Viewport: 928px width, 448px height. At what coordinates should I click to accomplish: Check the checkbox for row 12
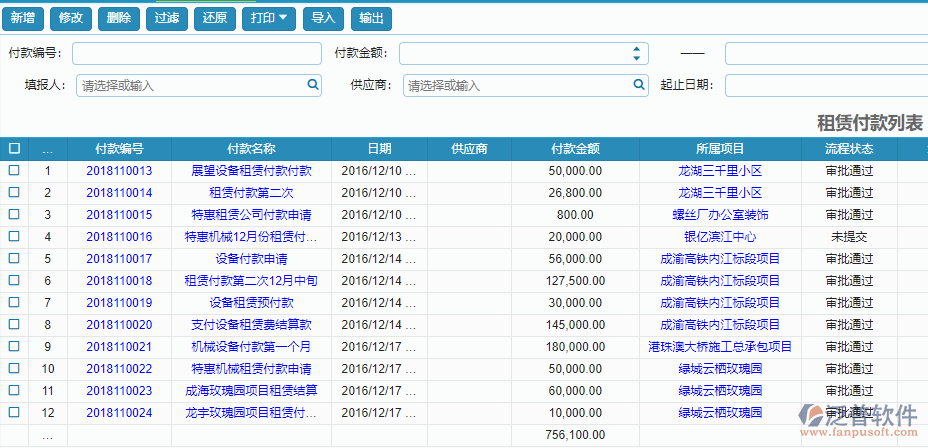(14, 412)
